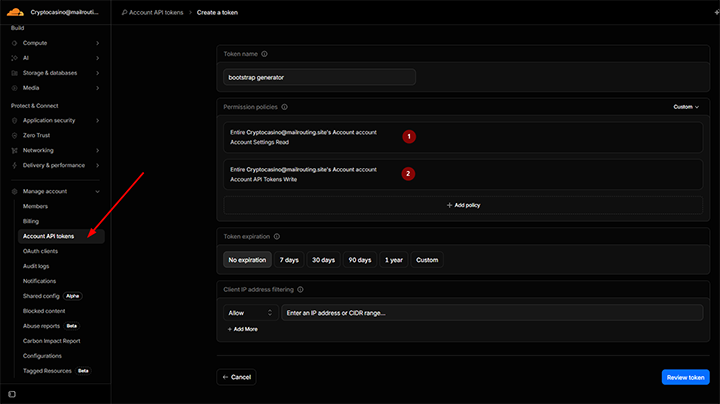Select No expiration option
720x404 pixels.
[247, 260]
